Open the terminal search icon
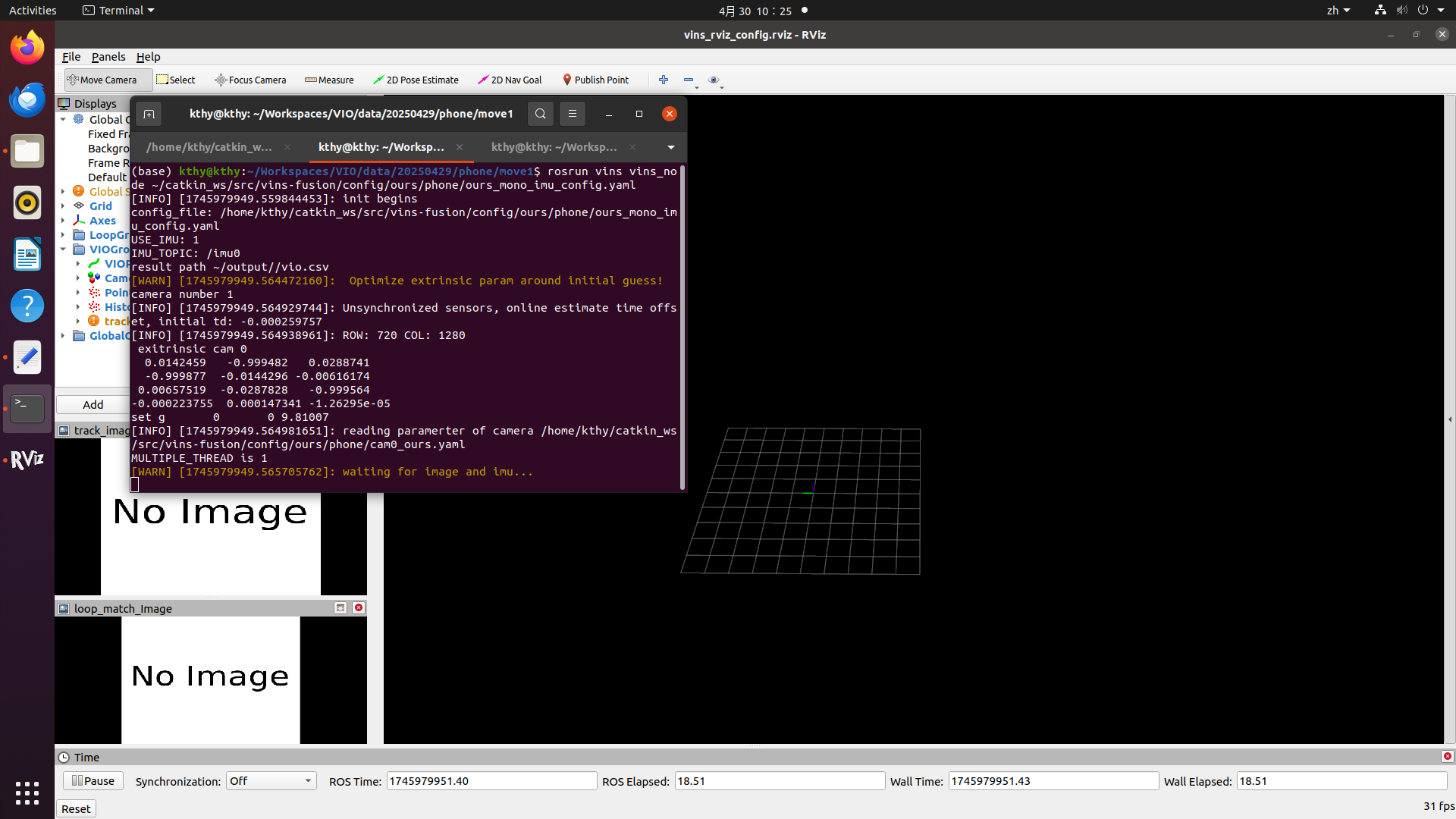1456x819 pixels. (x=540, y=114)
